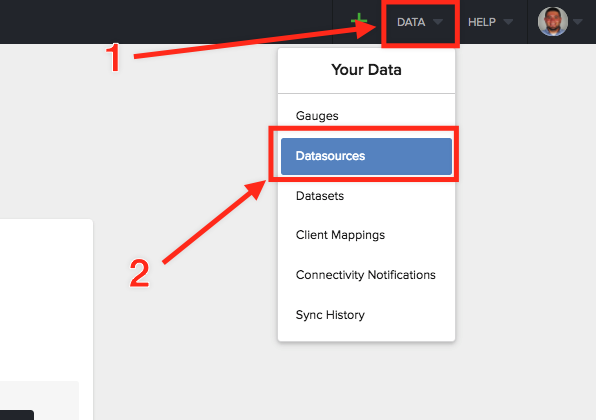Expand the profile dropdown arrow beside avatar
The image size is (596, 420).
tap(578, 22)
